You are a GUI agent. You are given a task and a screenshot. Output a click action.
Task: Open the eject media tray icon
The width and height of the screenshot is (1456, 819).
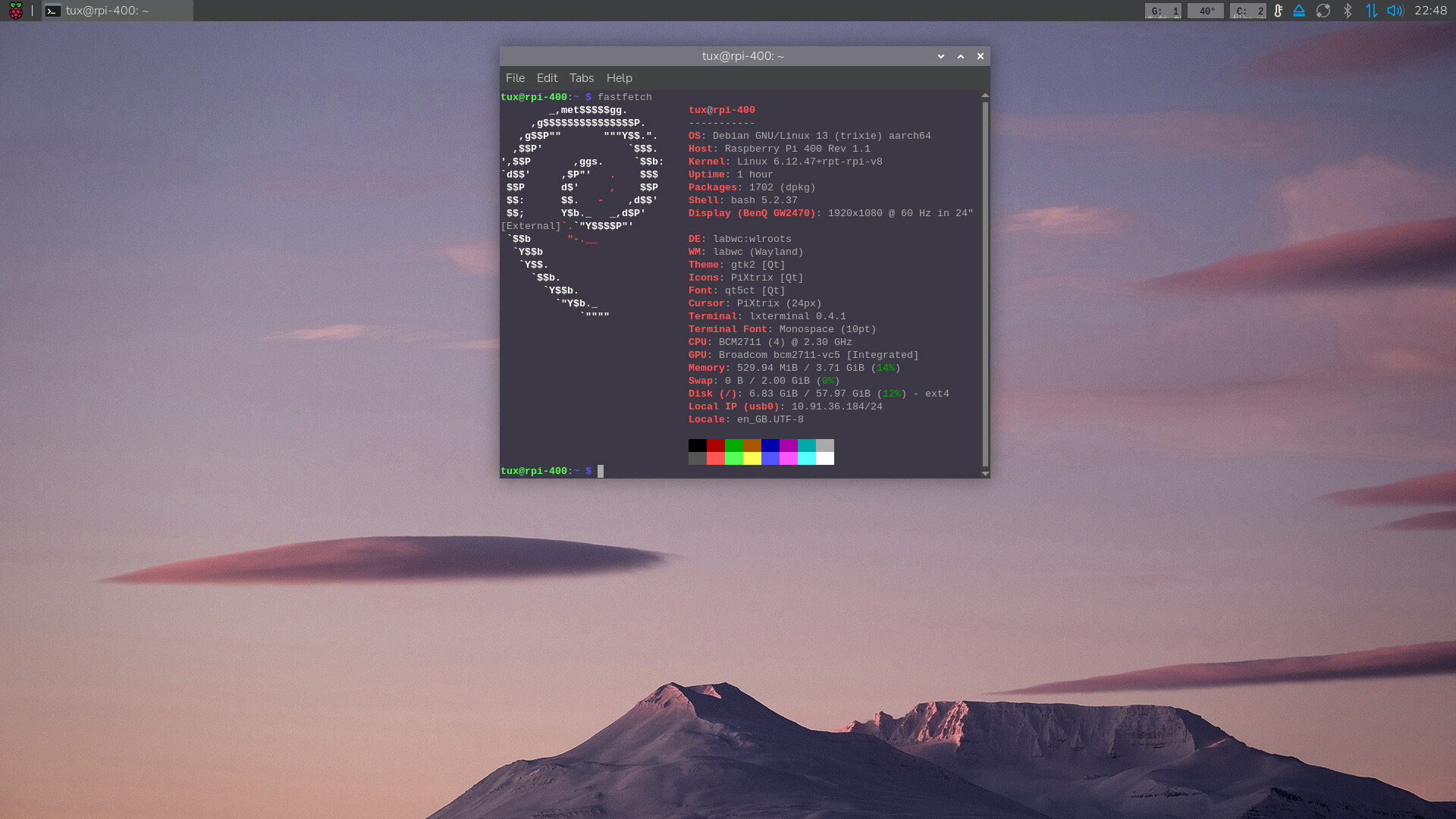(x=1299, y=11)
